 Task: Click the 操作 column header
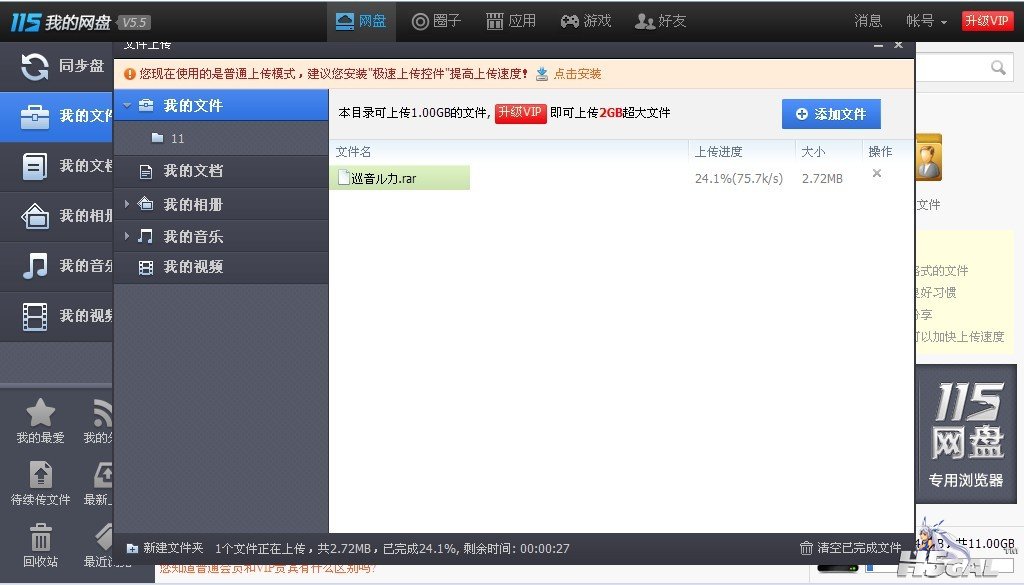pos(880,151)
